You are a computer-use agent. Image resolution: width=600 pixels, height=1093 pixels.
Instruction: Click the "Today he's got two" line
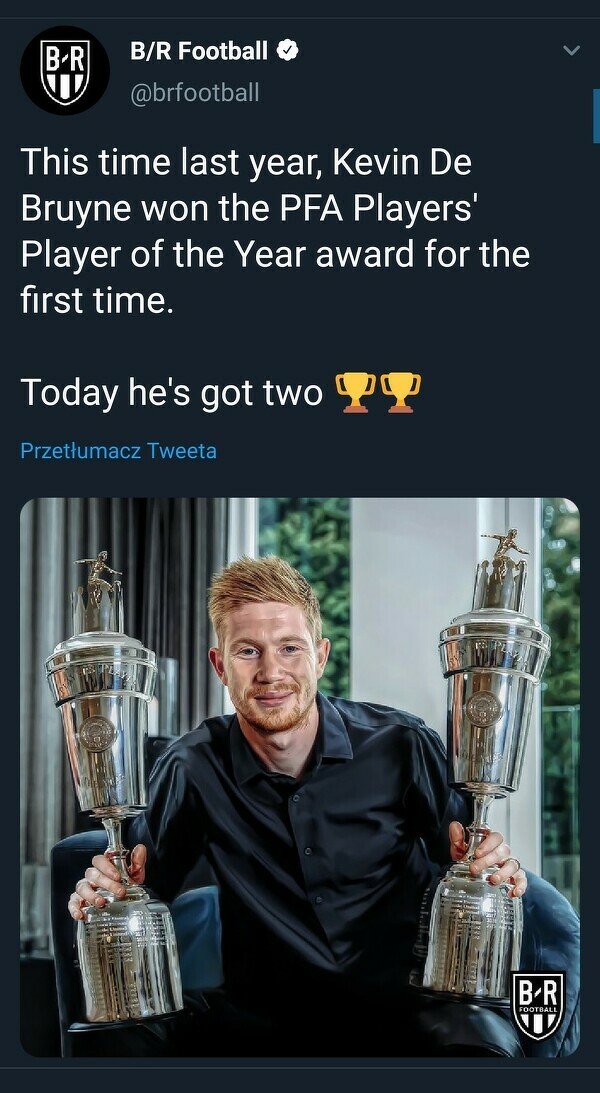(x=171, y=392)
